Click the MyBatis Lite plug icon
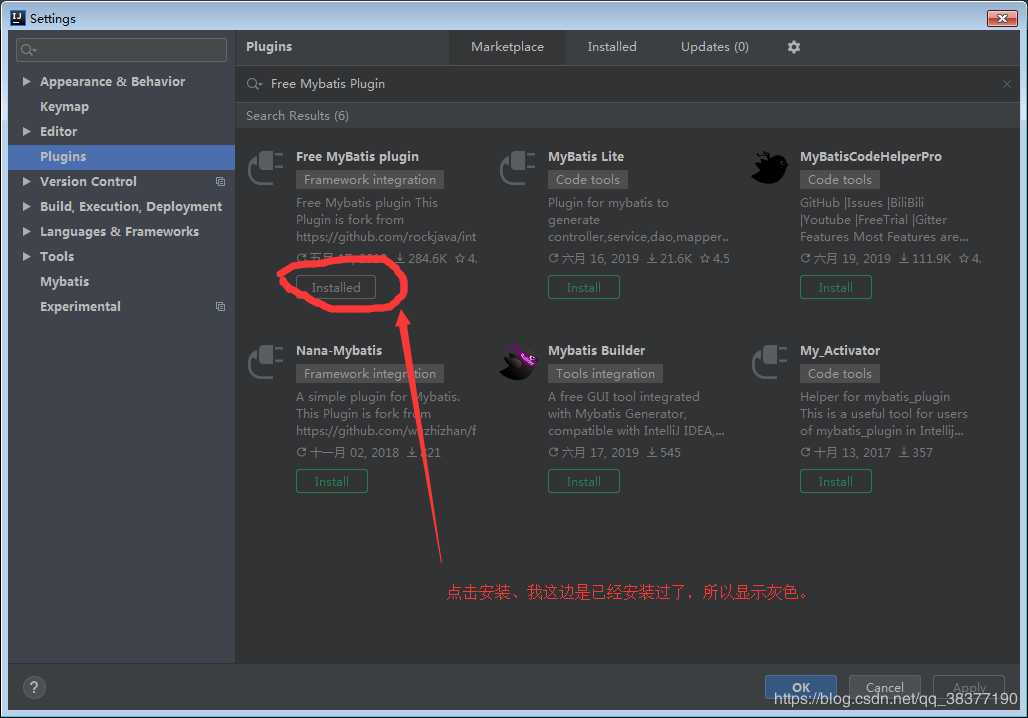 [x=518, y=168]
